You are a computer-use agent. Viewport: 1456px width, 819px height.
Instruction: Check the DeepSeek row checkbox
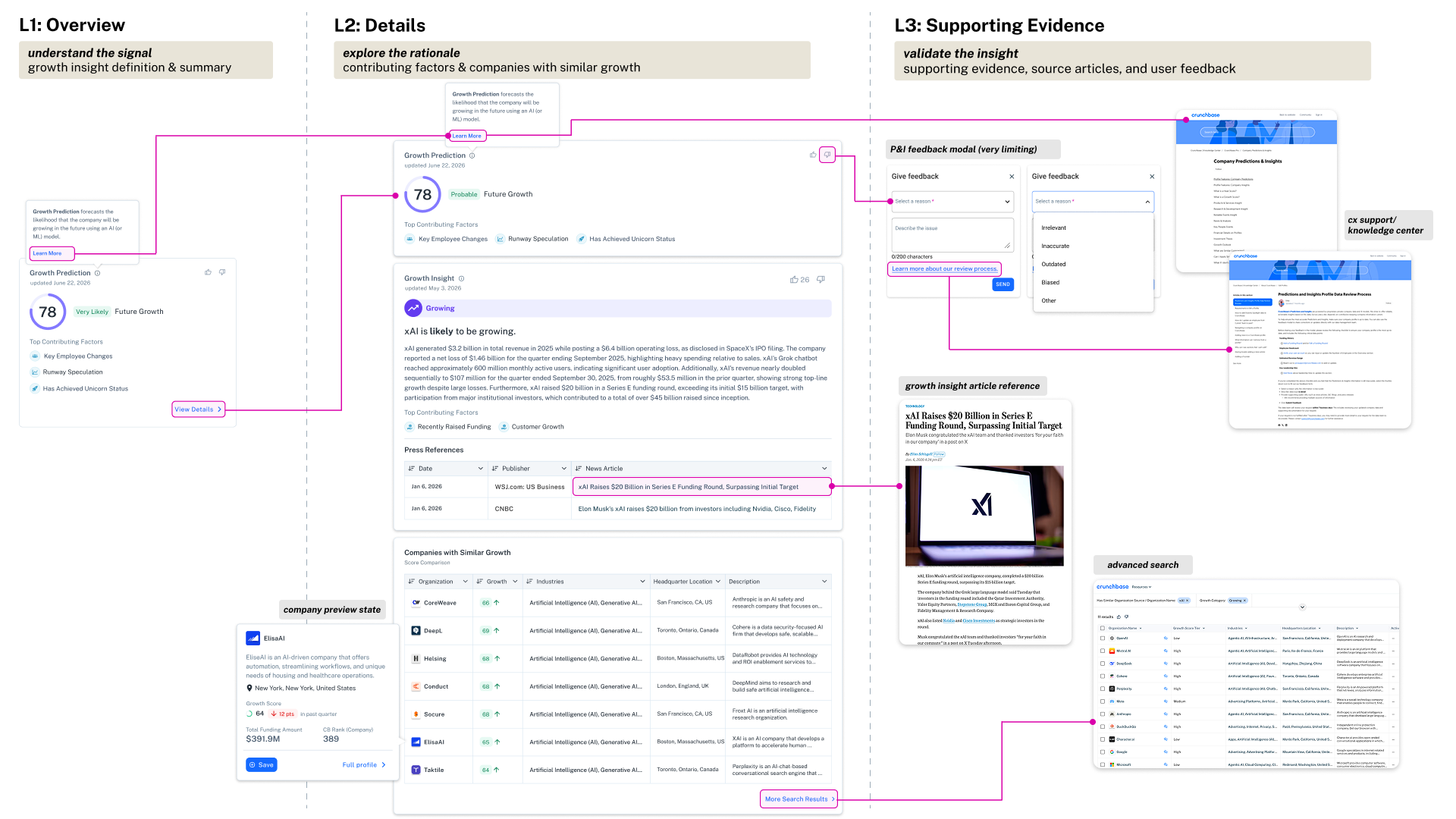[1103, 664]
